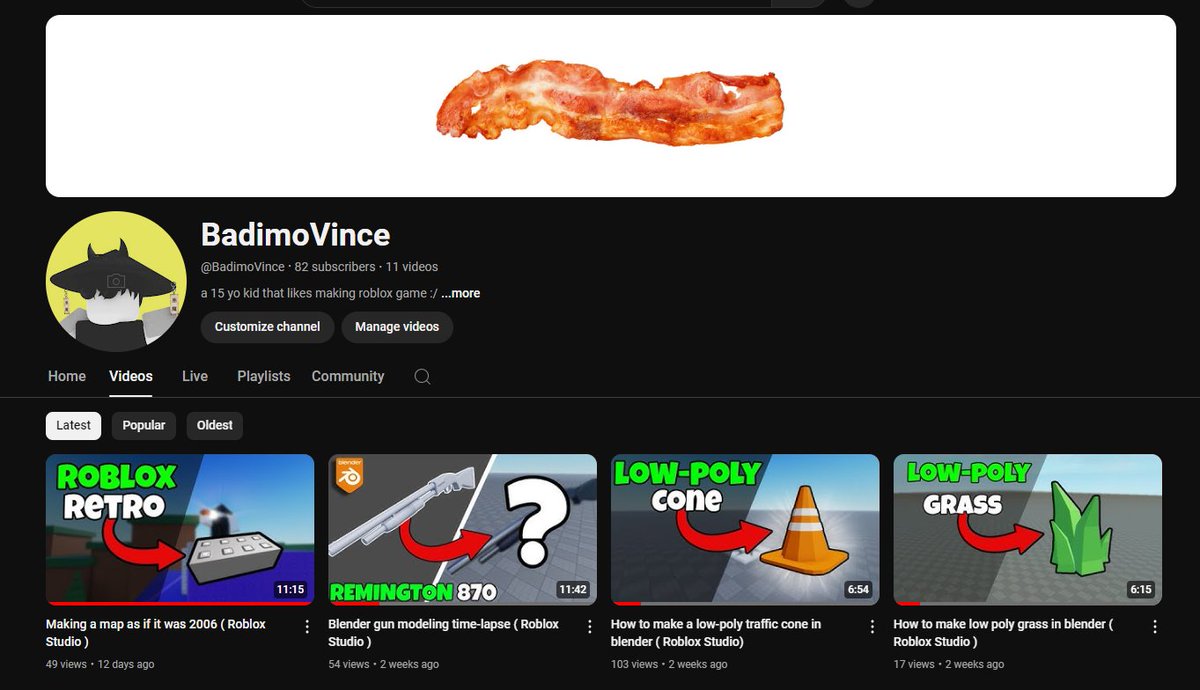Click the camera icon on channel avatar

116,282
